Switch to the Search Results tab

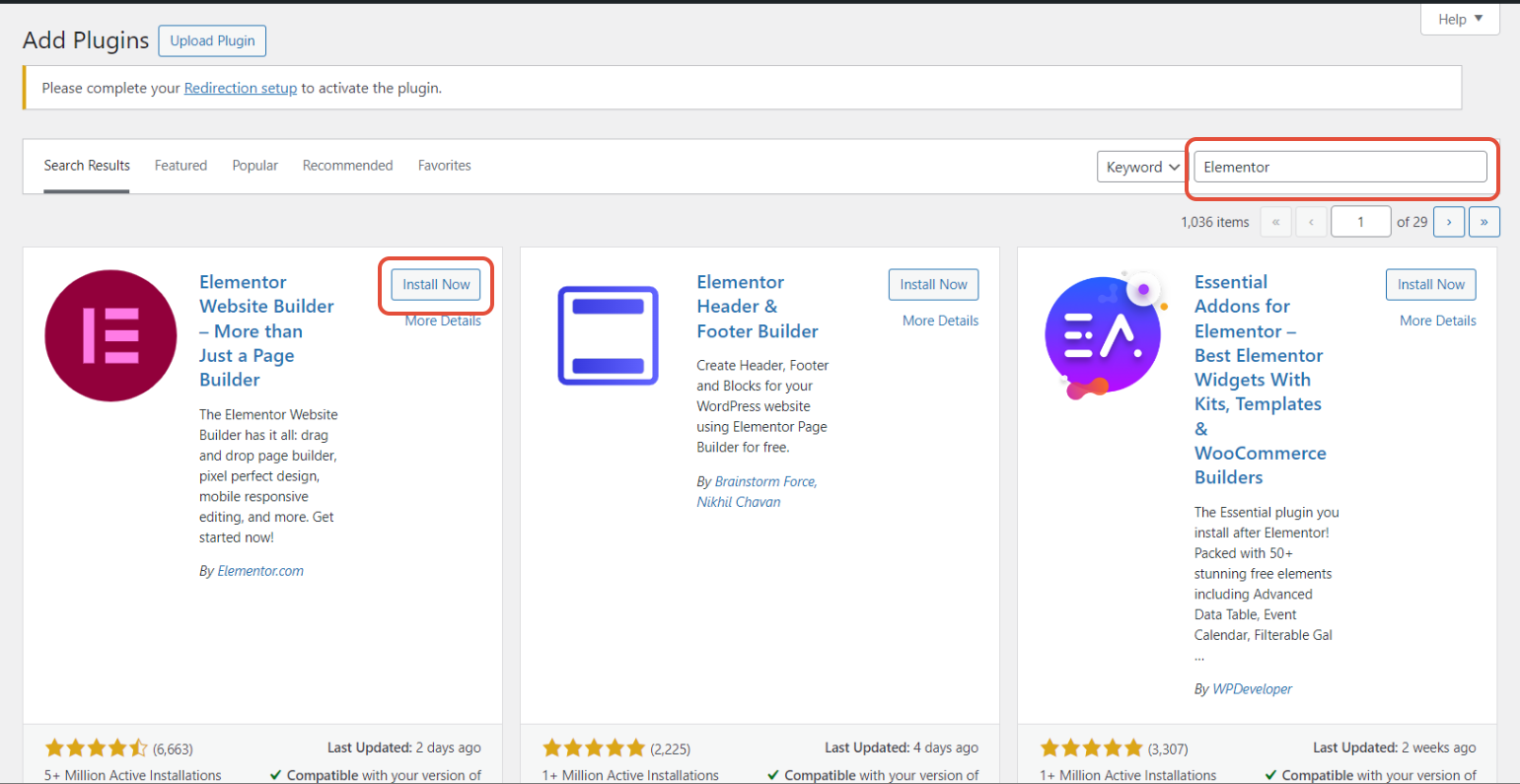tap(87, 166)
